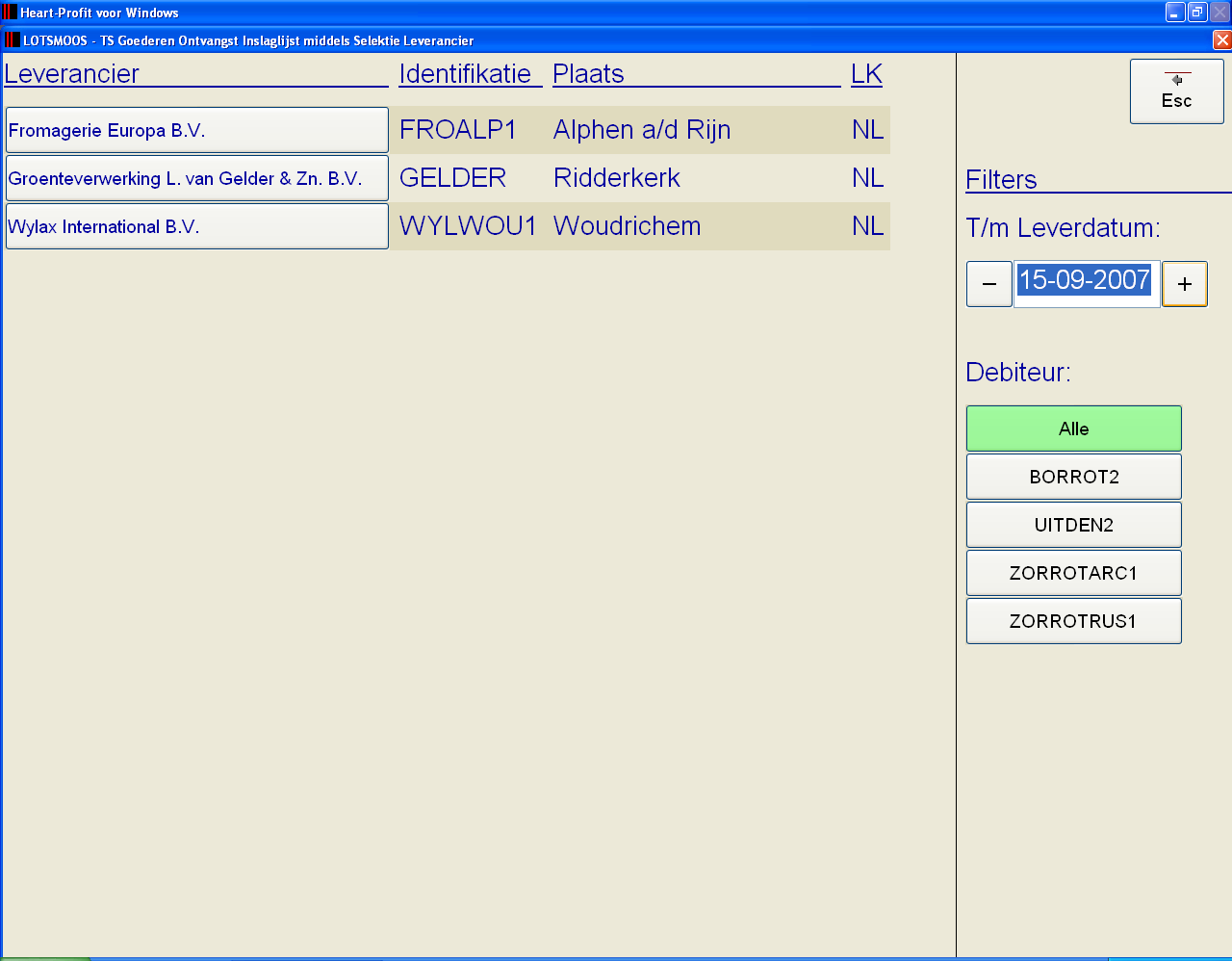Click the LK column header
The image size is (1232, 961).
tap(866, 74)
